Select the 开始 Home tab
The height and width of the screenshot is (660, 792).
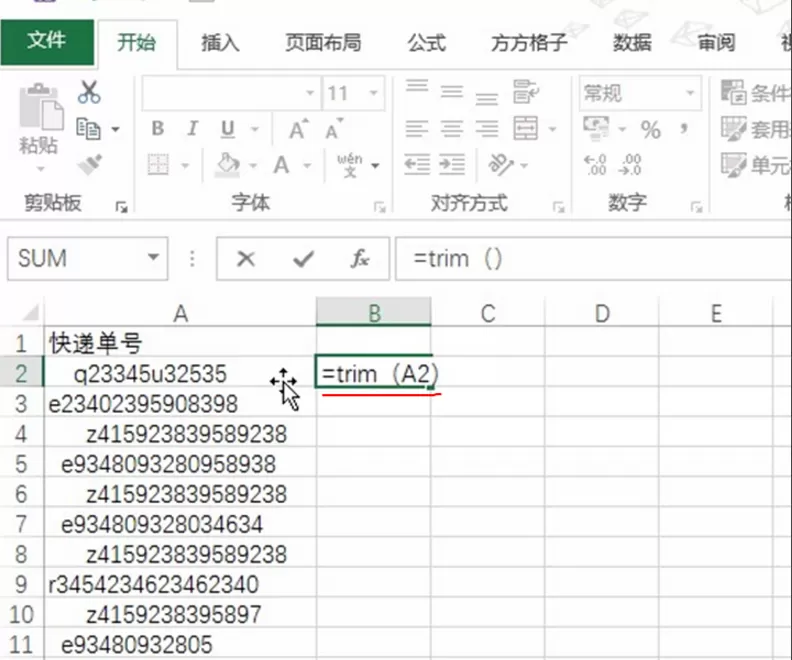(x=137, y=42)
